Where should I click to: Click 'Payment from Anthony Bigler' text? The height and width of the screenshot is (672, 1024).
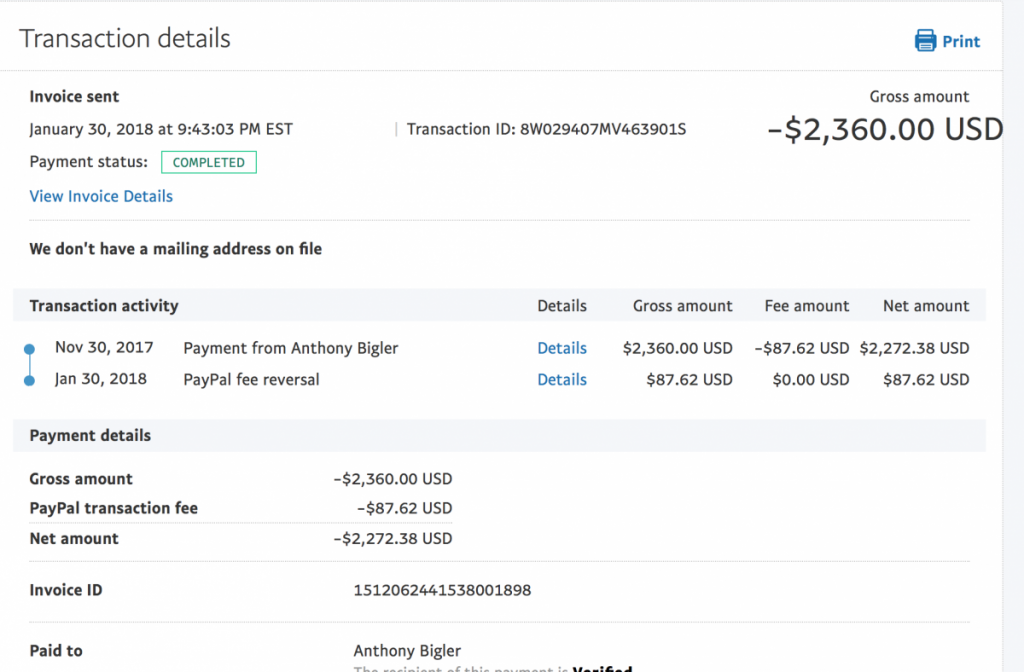(291, 348)
